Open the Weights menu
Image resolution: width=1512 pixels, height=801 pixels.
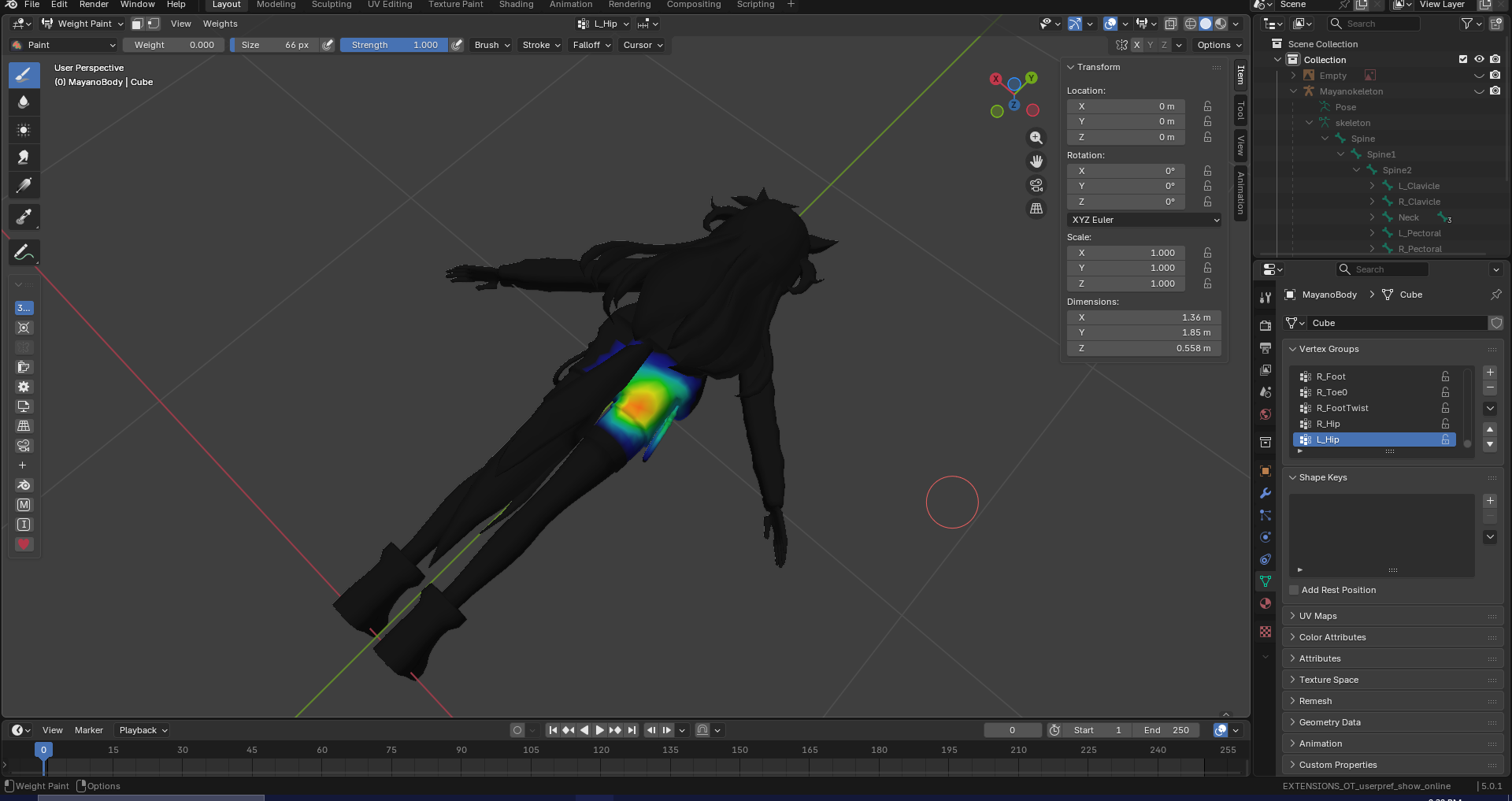[220, 24]
